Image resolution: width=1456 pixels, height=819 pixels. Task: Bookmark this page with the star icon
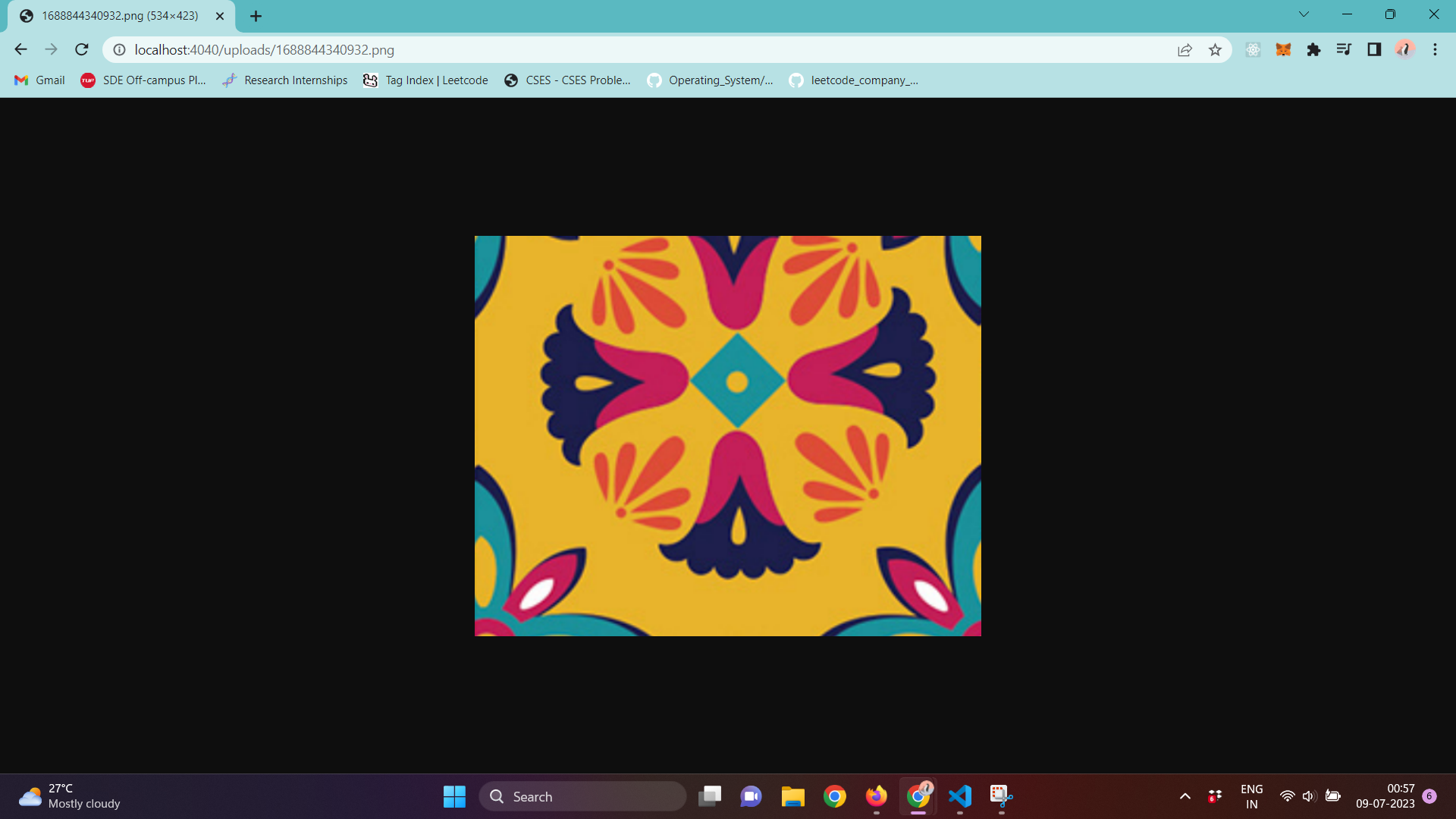coord(1215,50)
